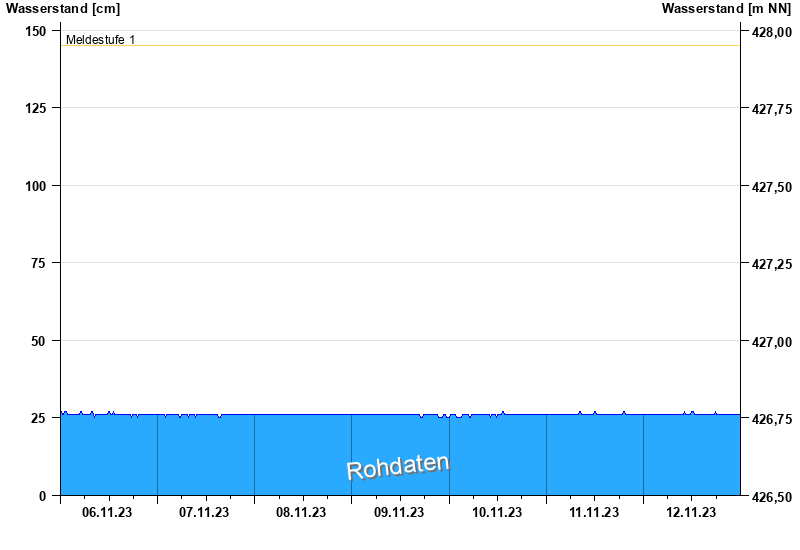
Task: Click the 25 tick on left axis
Action: (x=39, y=418)
